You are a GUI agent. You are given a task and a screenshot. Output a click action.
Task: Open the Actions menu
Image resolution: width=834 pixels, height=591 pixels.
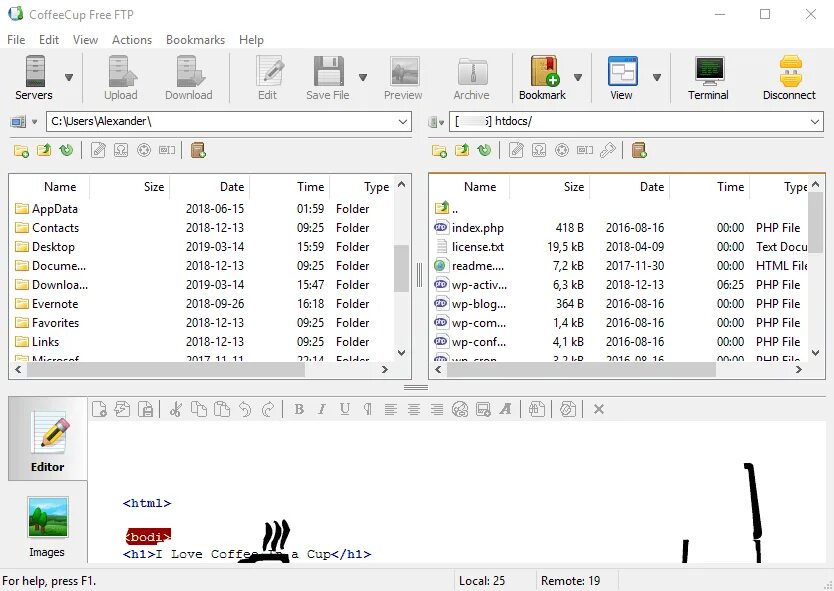132,40
